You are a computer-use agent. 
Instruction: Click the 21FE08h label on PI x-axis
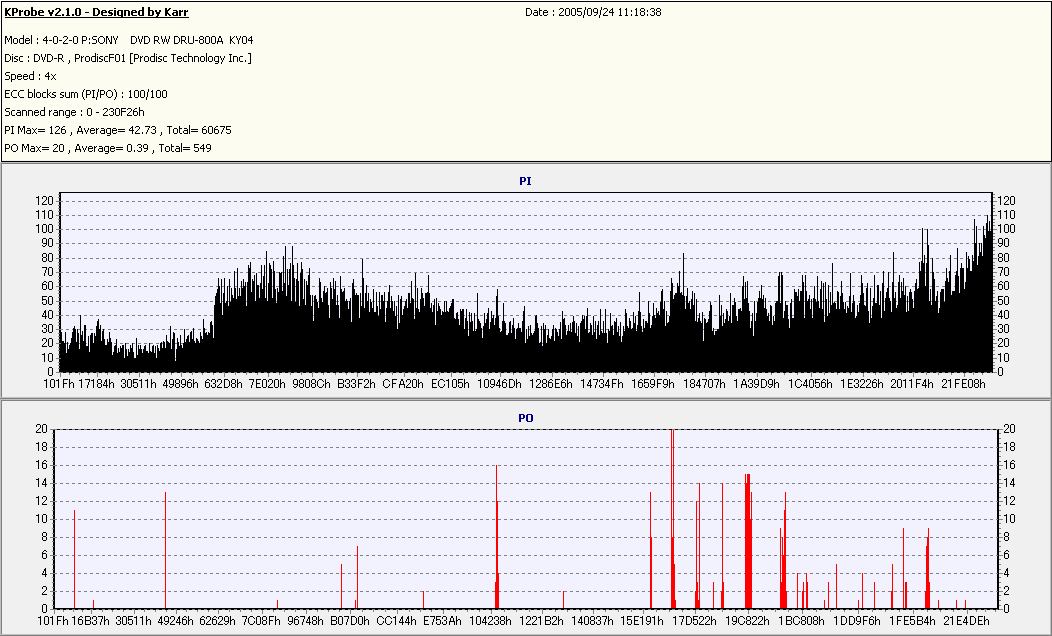coord(965,383)
